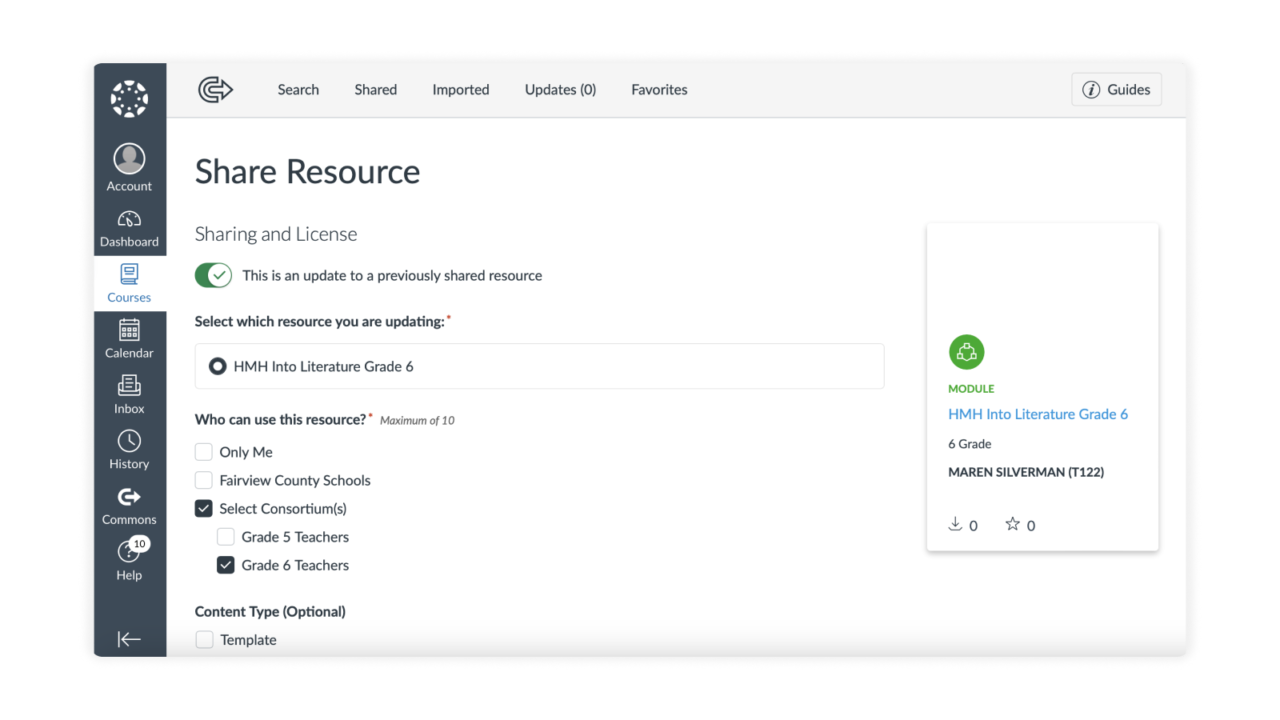Click MAREN SILVERMAN (T122) author name
The height and width of the screenshot is (720, 1280).
1026,472
